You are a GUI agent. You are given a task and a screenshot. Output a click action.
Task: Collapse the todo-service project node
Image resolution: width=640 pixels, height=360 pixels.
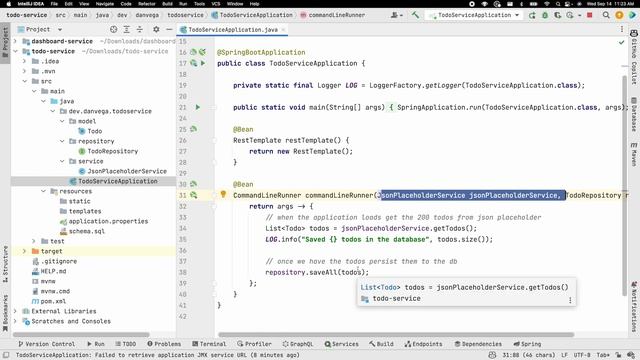click(16, 51)
